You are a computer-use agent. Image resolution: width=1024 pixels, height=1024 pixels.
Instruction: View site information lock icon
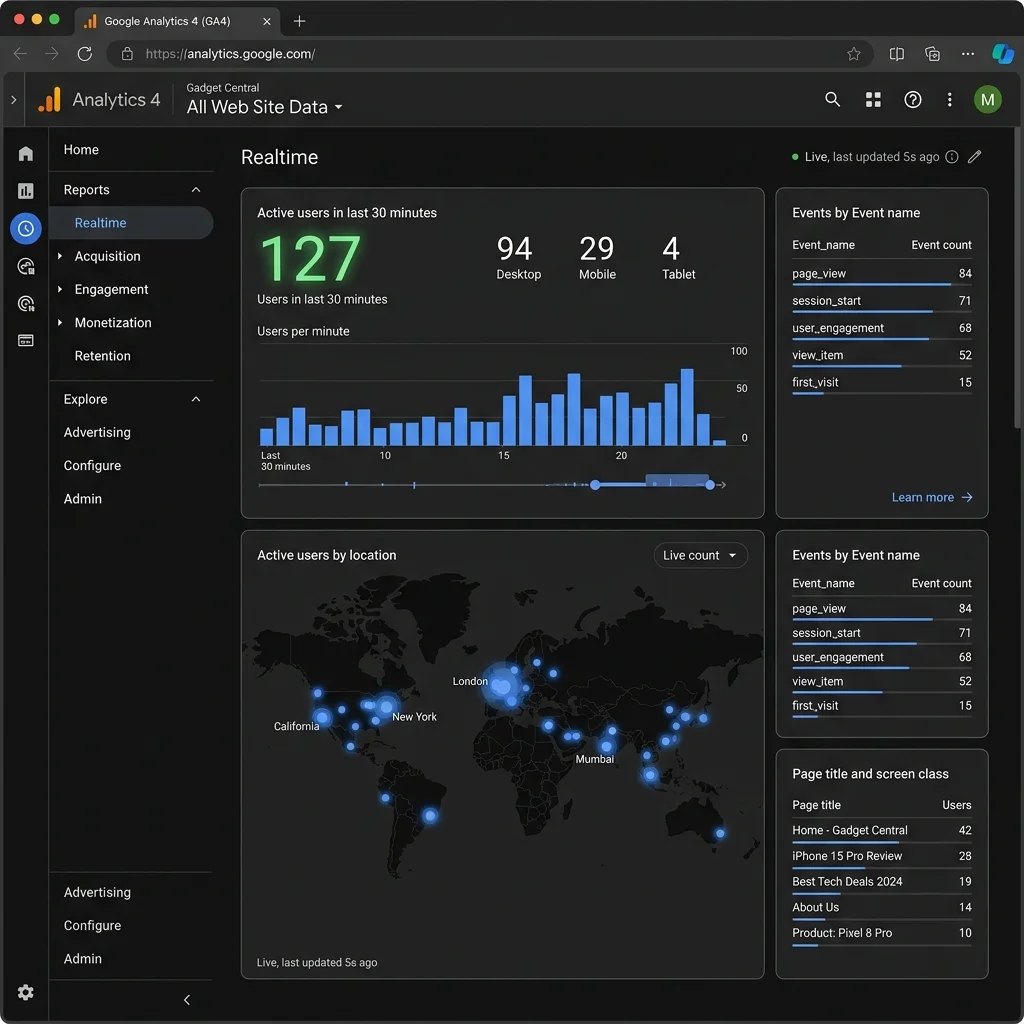127,54
